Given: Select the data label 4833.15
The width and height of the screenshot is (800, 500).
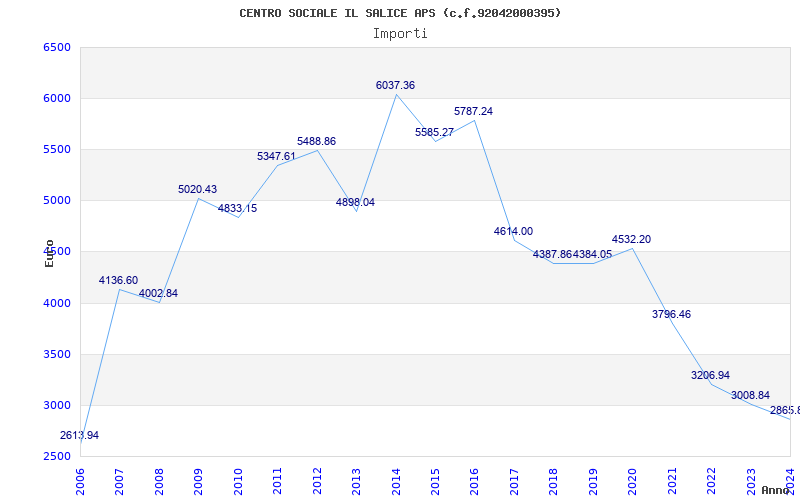Looking at the screenshot, I should (237, 209).
